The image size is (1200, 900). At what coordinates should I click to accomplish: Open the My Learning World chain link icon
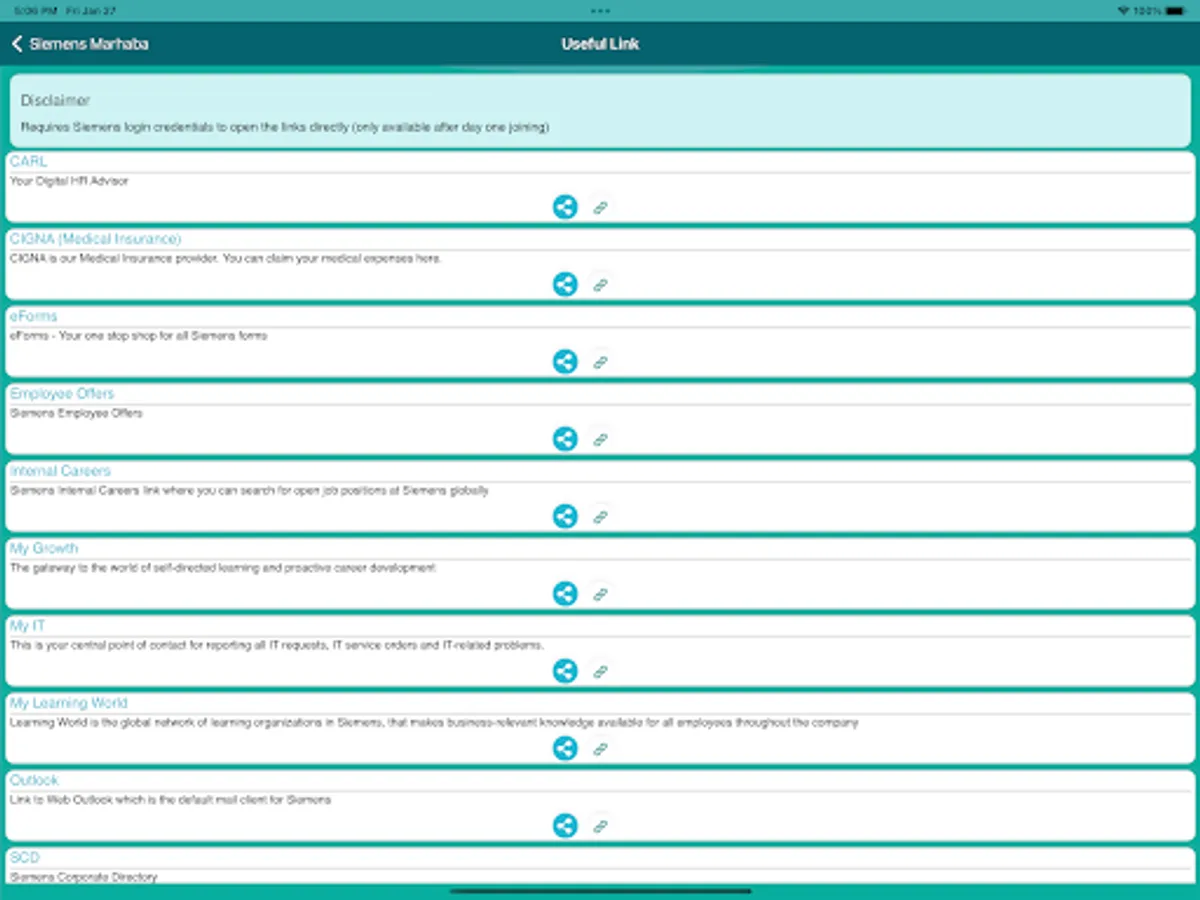[x=600, y=748]
